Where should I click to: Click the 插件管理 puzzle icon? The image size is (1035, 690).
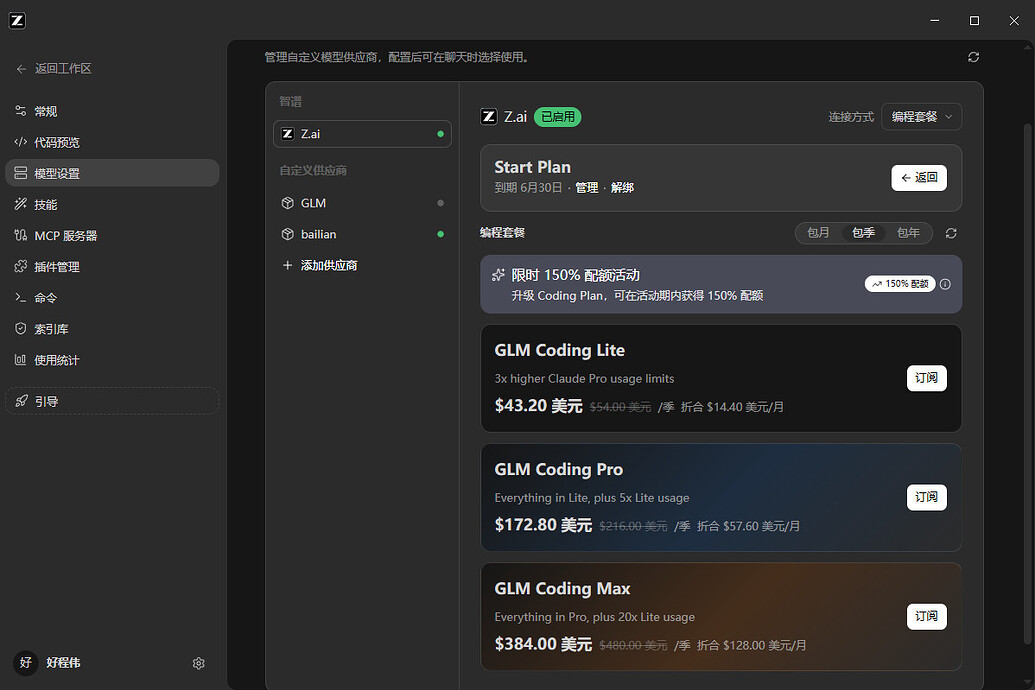pos(20,266)
